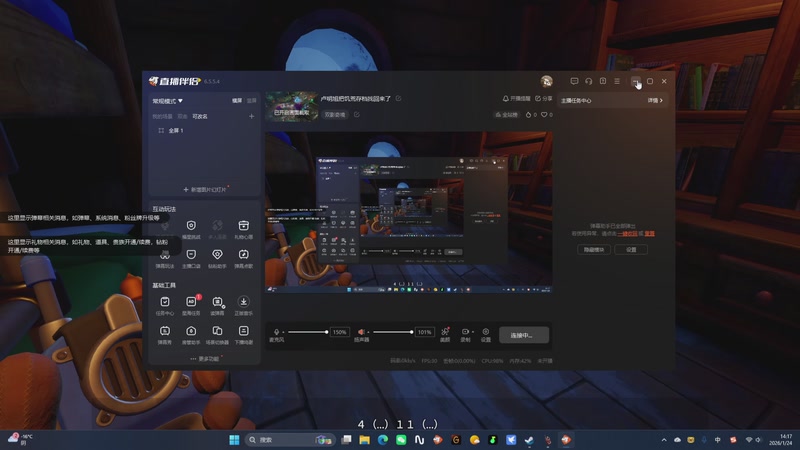The image size is (800, 450).
Task: Switch to 竖屏 portrait mode
Action: tap(252, 101)
